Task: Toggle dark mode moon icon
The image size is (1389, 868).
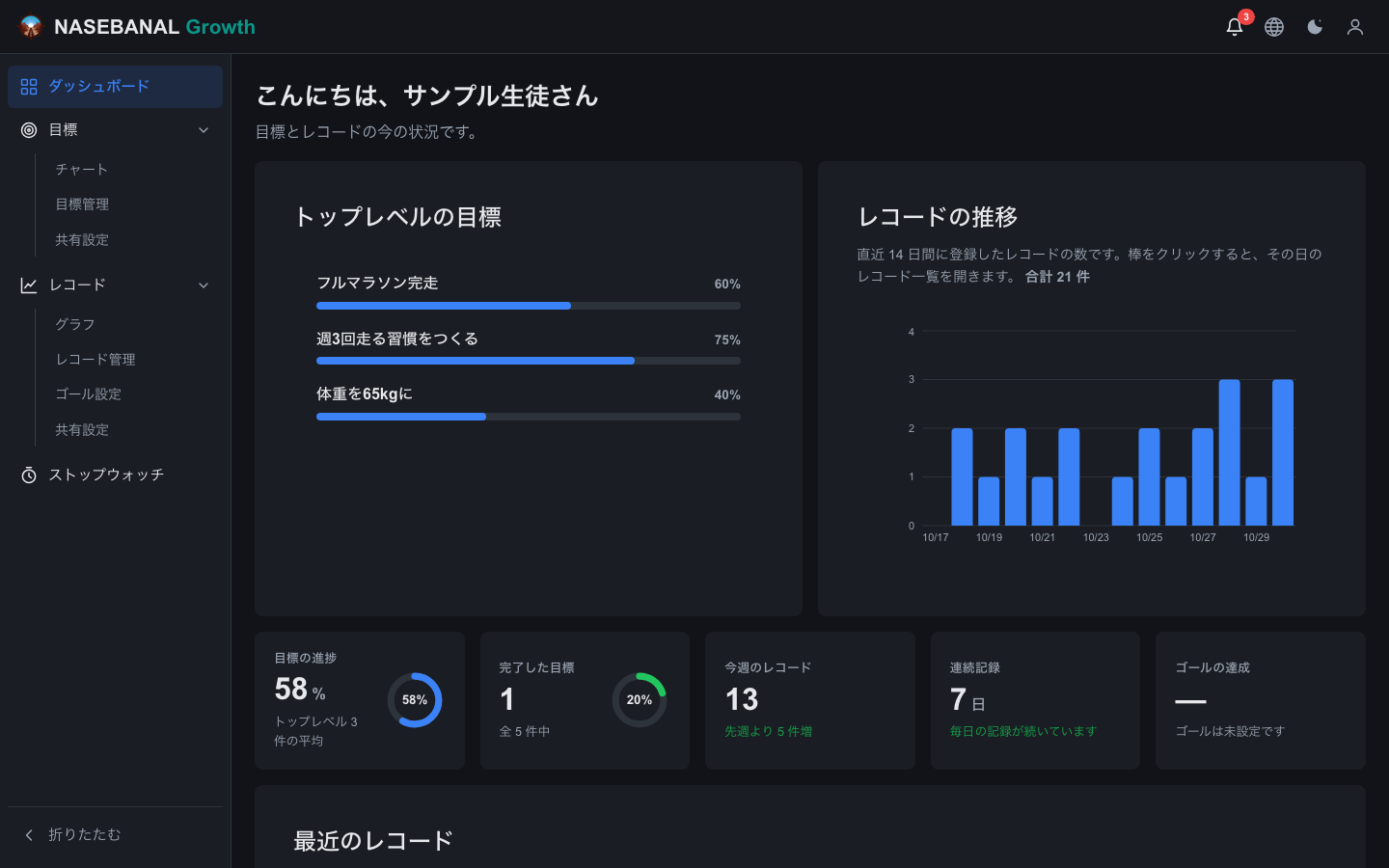Action: pos(1315,27)
